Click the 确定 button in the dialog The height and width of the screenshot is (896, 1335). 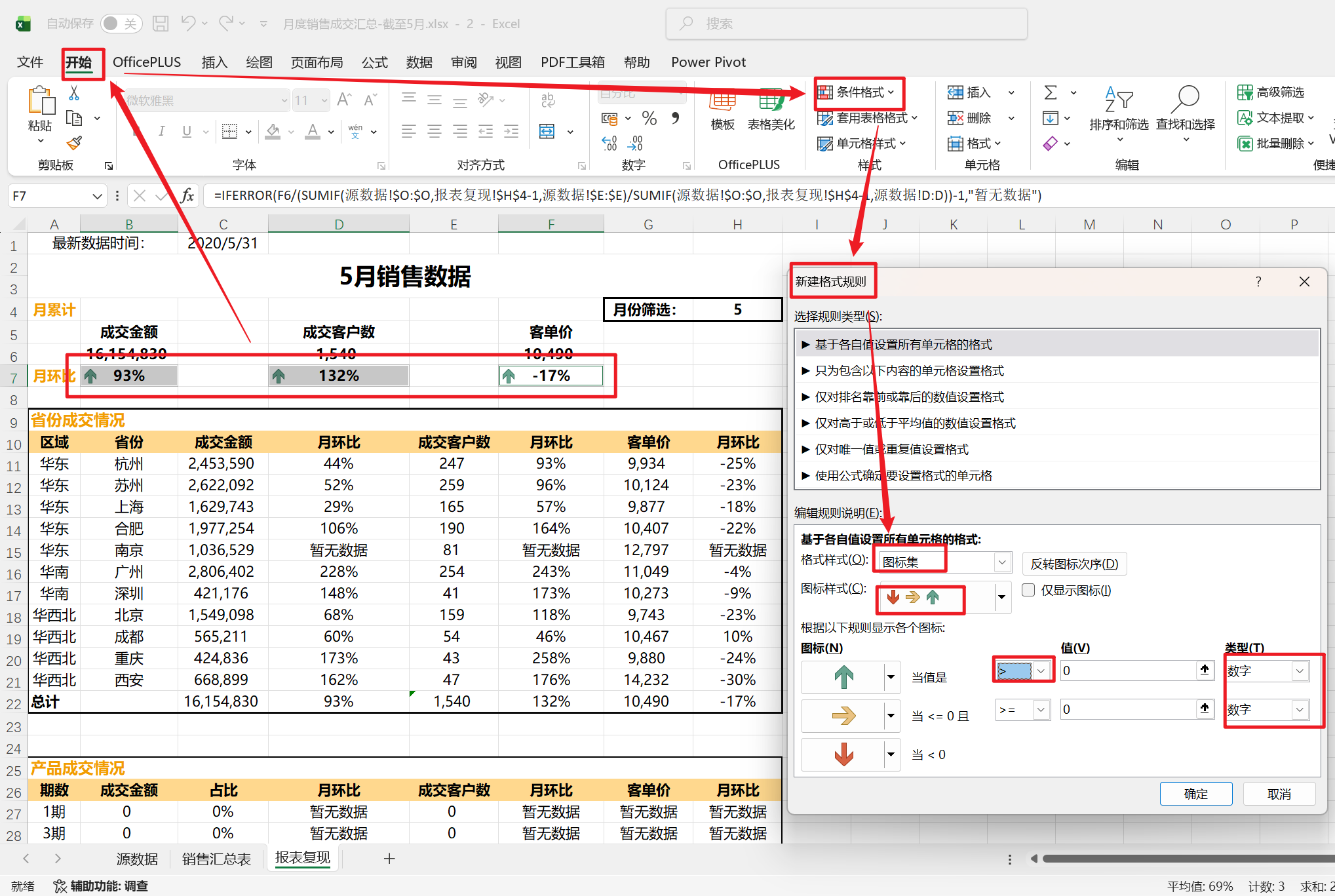(1195, 793)
